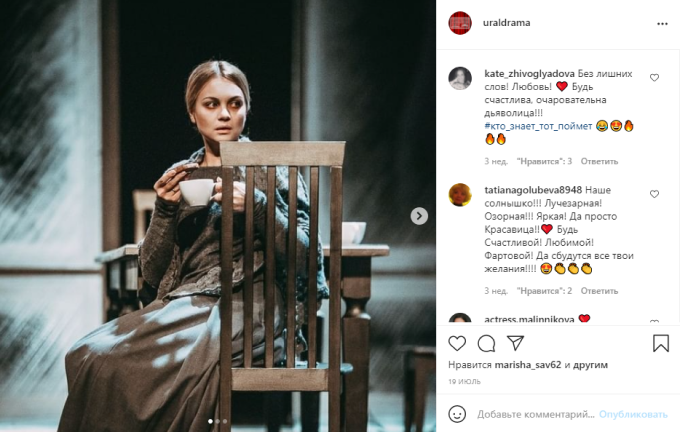
Task: Like tatianagolubeva8948's comment
Action: [655, 193]
